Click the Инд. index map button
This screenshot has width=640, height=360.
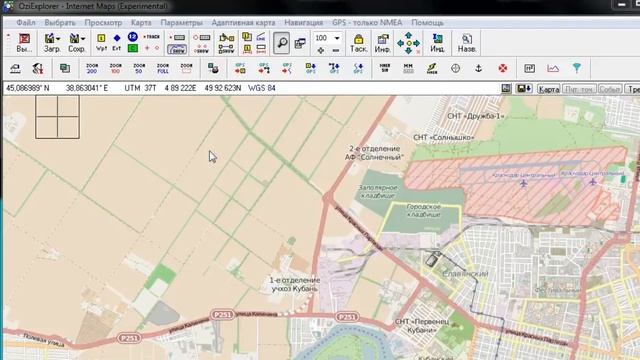437,43
